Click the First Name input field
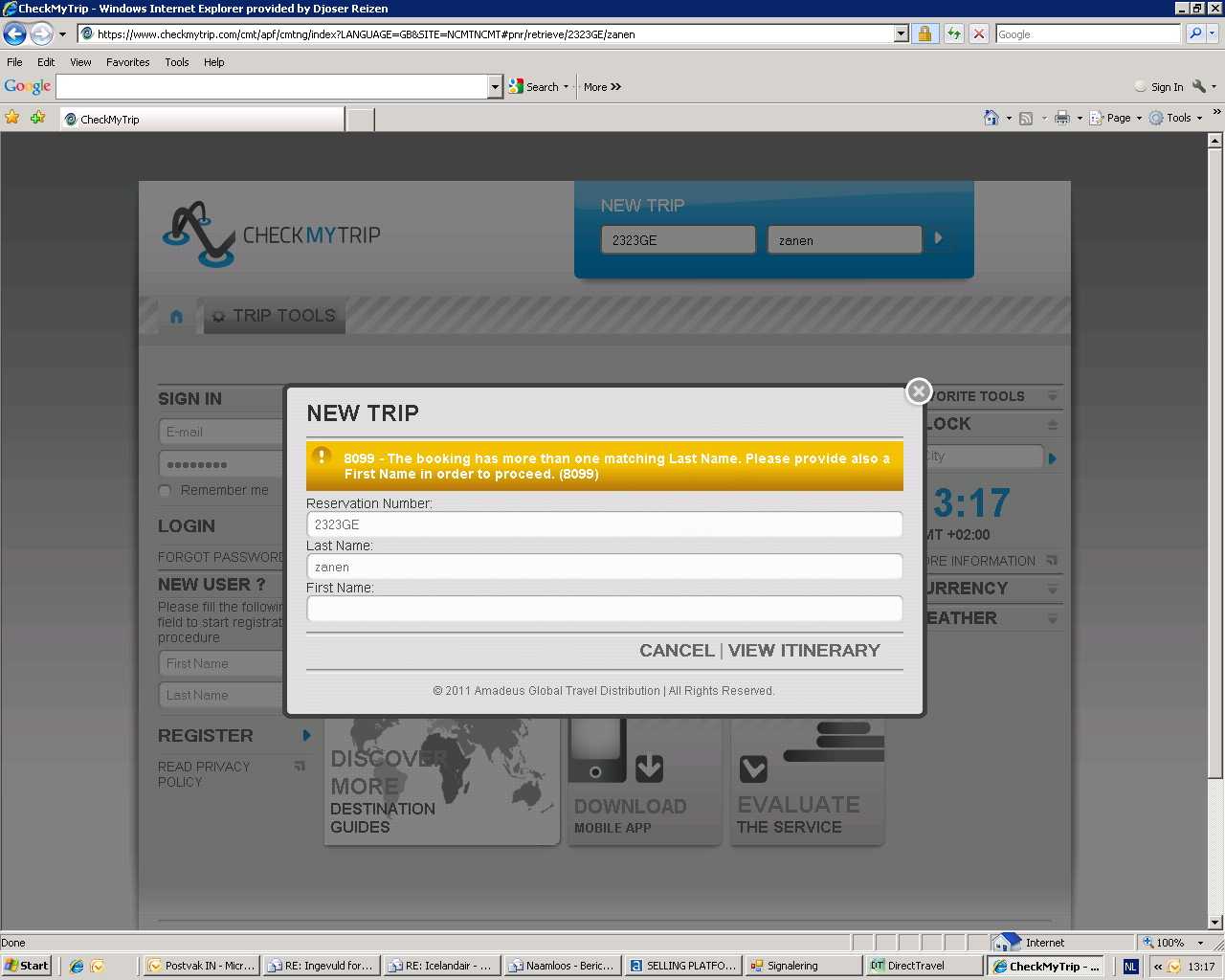This screenshot has width=1225, height=980. coord(604,609)
